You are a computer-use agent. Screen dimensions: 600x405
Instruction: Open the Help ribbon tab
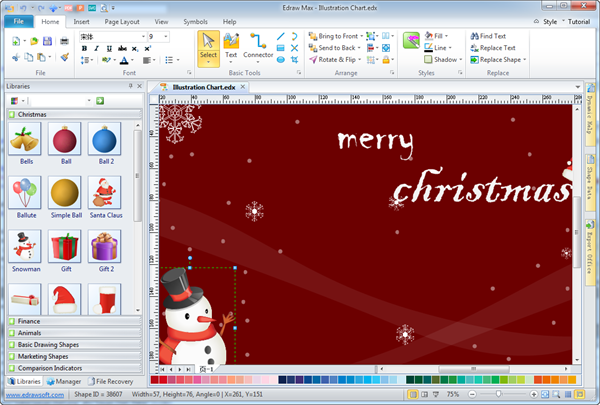pos(229,22)
